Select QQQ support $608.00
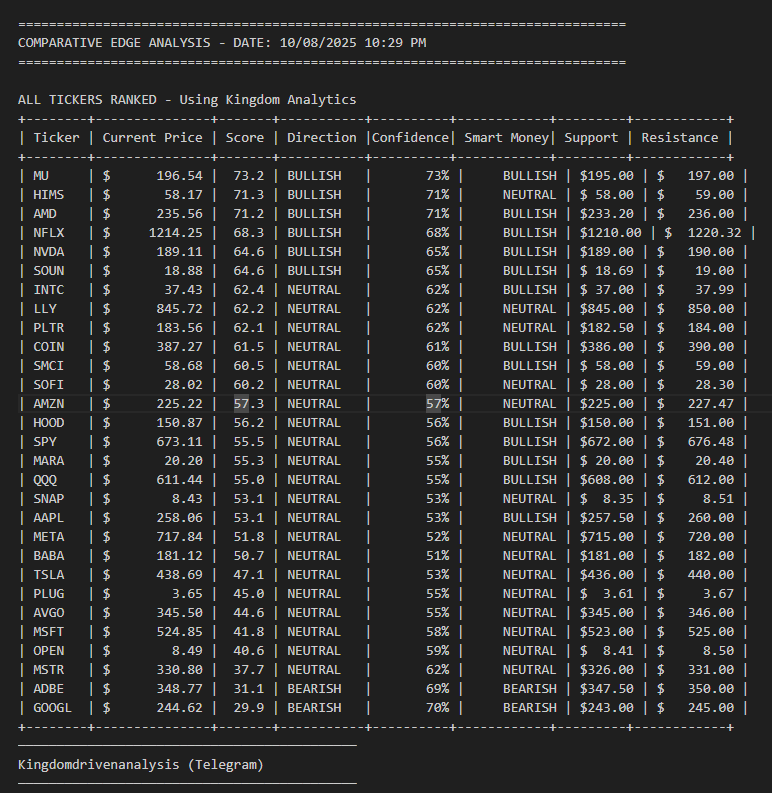The image size is (772, 793). [607, 480]
